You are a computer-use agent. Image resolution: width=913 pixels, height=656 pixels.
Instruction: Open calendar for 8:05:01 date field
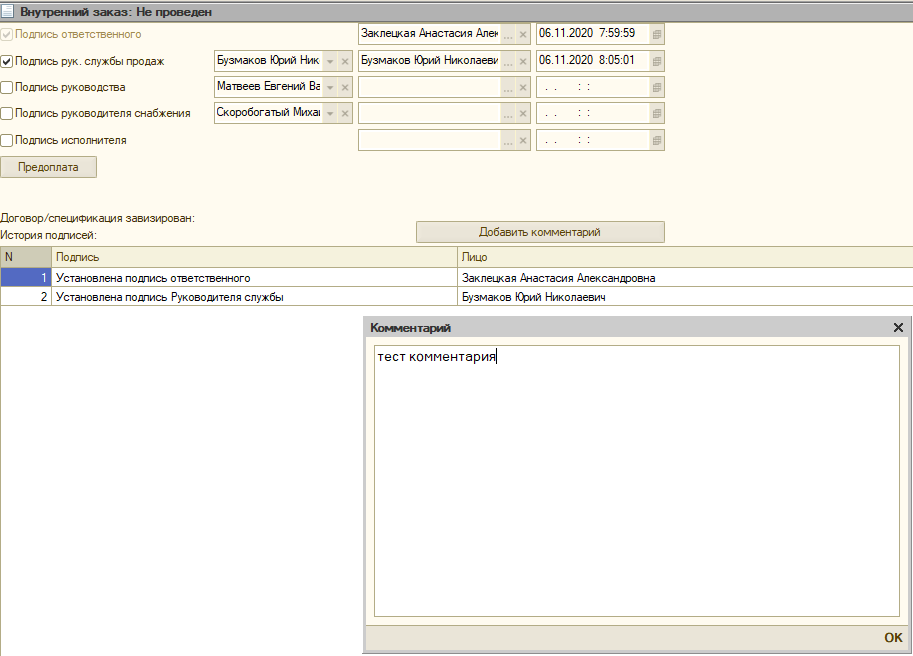point(657,61)
